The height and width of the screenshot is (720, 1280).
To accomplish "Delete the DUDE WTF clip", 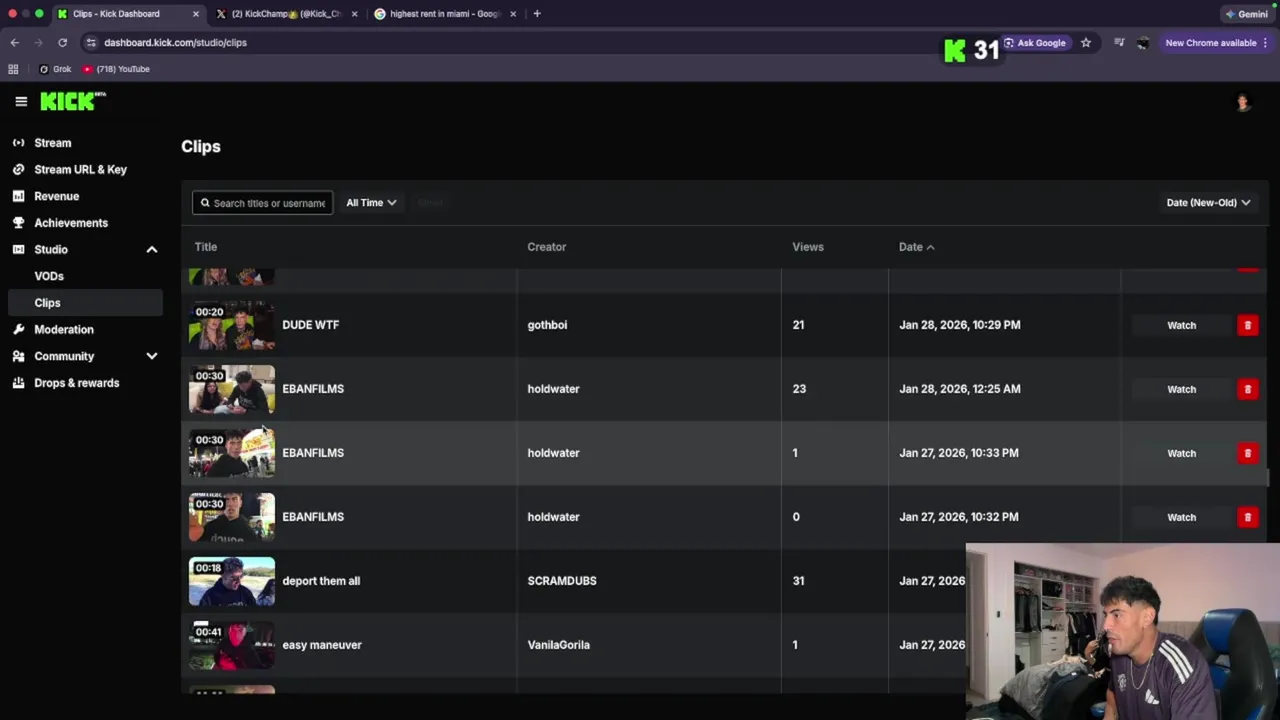I will pyautogui.click(x=1247, y=325).
